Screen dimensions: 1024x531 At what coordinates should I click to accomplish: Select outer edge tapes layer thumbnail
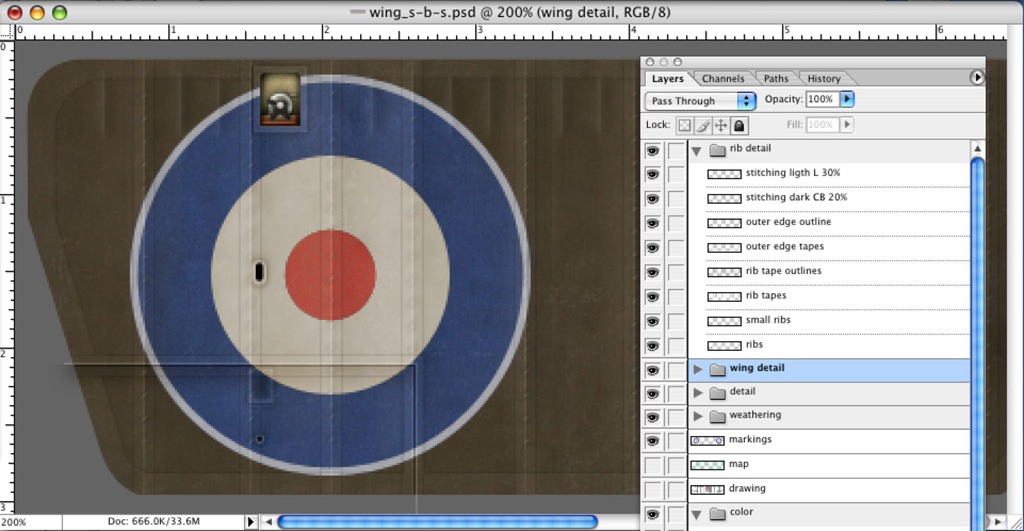(724, 248)
